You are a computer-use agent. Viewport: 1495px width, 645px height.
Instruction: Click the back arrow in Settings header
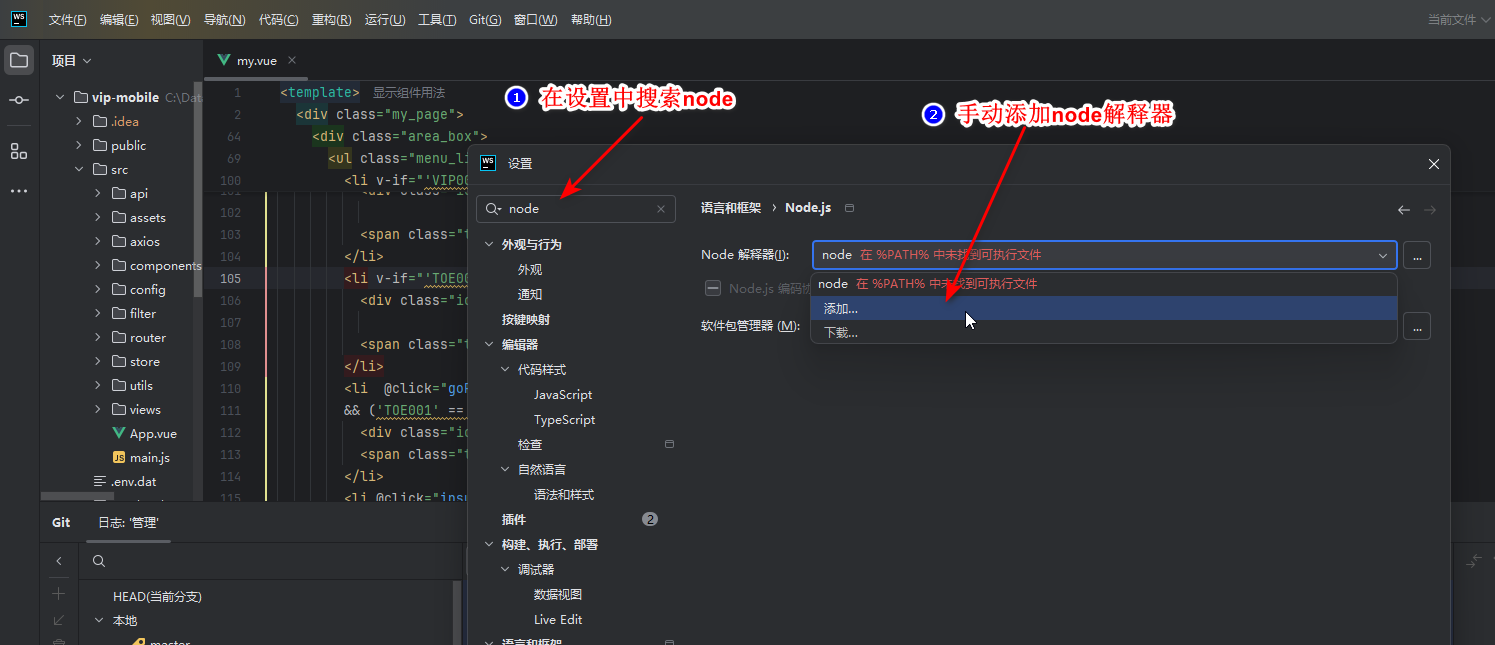click(x=1403, y=209)
